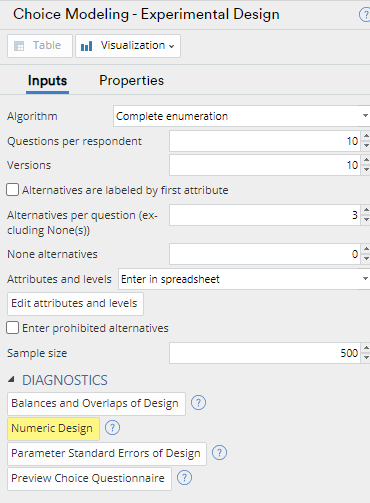Increase Questions per respondent stepper
Screen dimensions: 370x503
coord(366,136)
